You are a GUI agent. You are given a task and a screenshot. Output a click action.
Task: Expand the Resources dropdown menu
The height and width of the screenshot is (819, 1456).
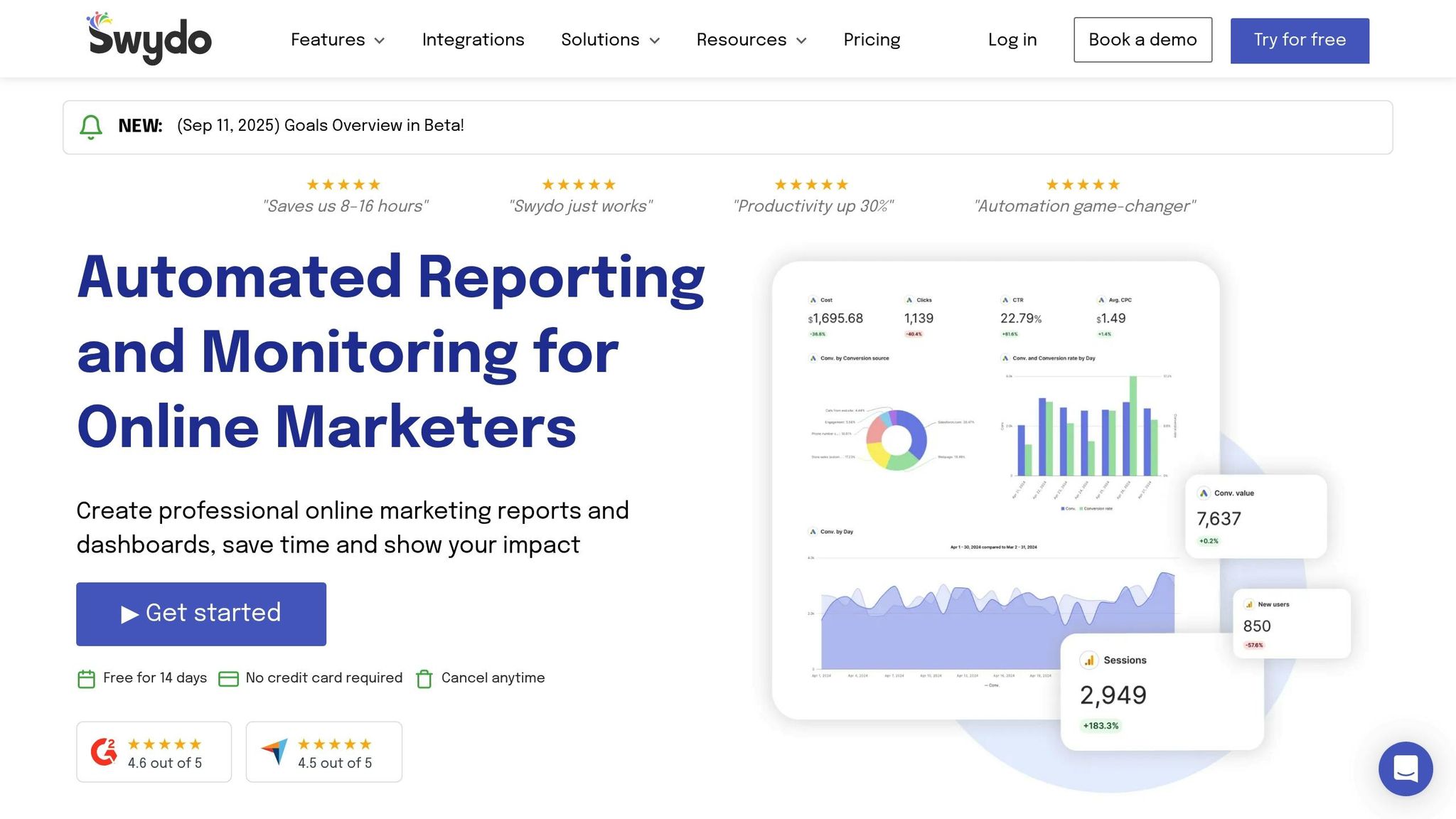pyautogui.click(x=751, y=40)
